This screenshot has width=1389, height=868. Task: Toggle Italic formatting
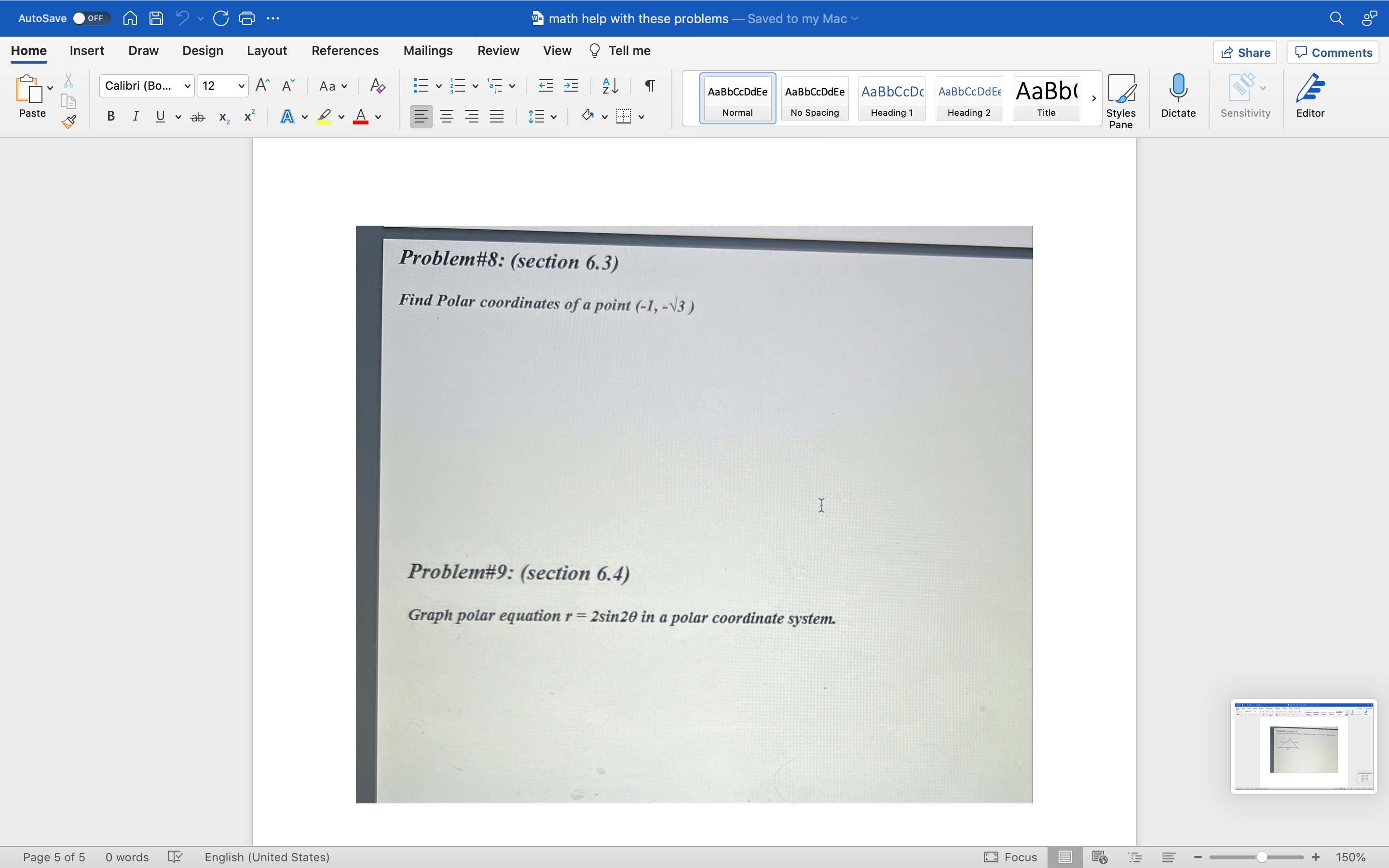click(136, 117)
